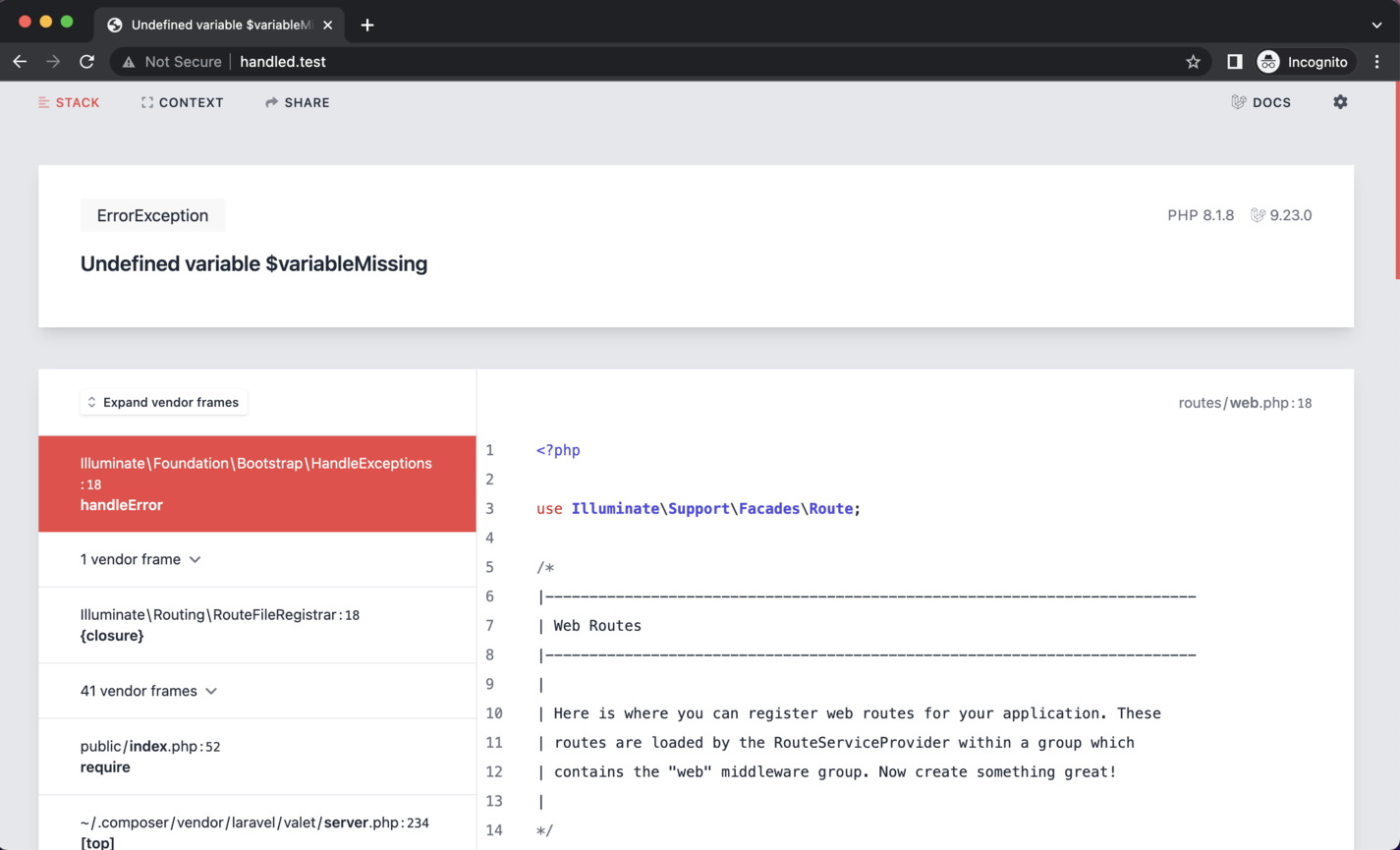Switch to the STACK tab

click(69, 102)
